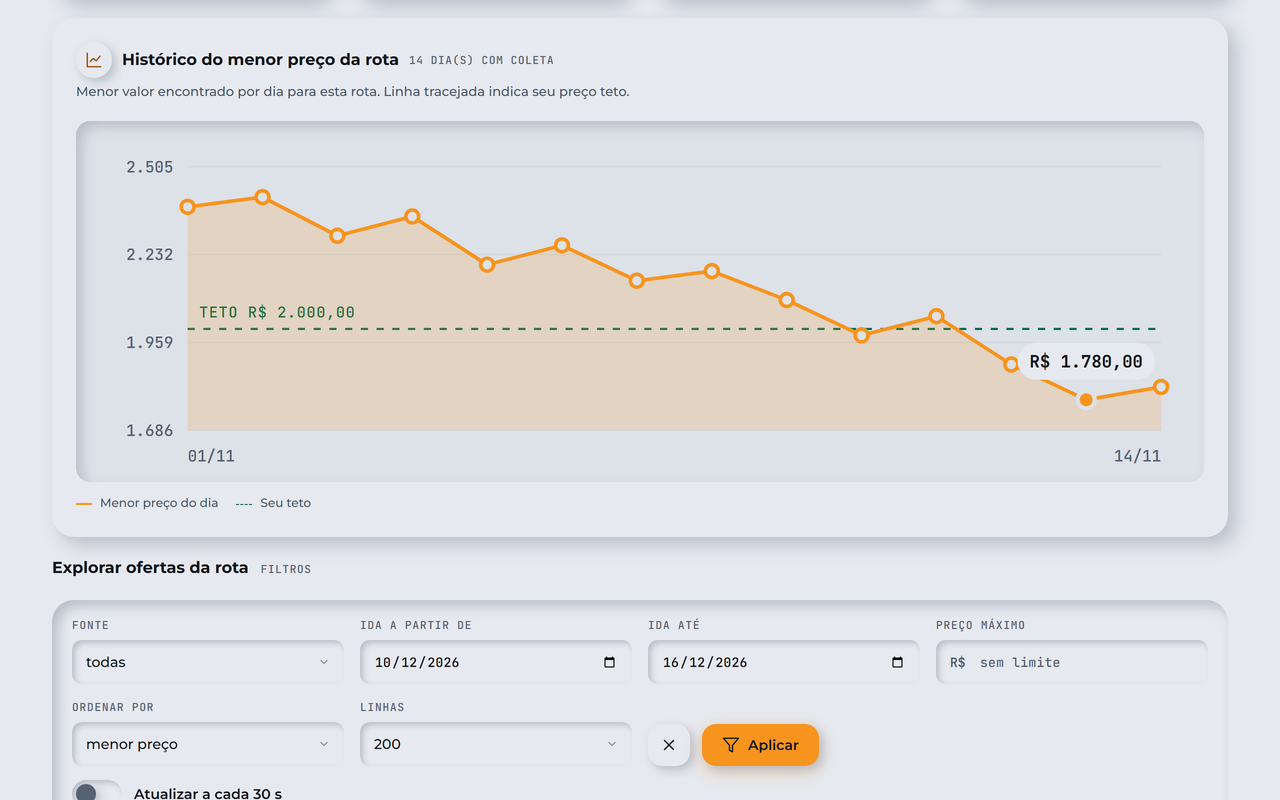Click the clear filters X button
The image size is (1280, 800).
[x=669, y=745]
